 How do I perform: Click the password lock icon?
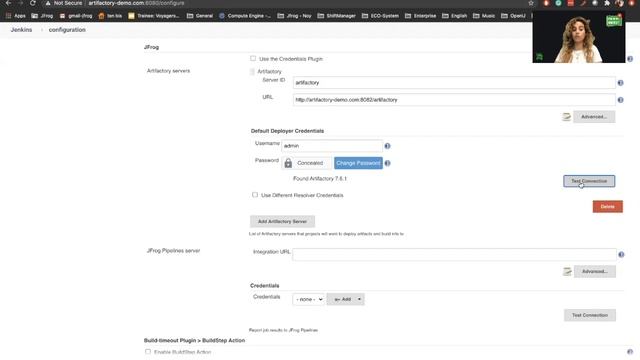tap(288, 163)
